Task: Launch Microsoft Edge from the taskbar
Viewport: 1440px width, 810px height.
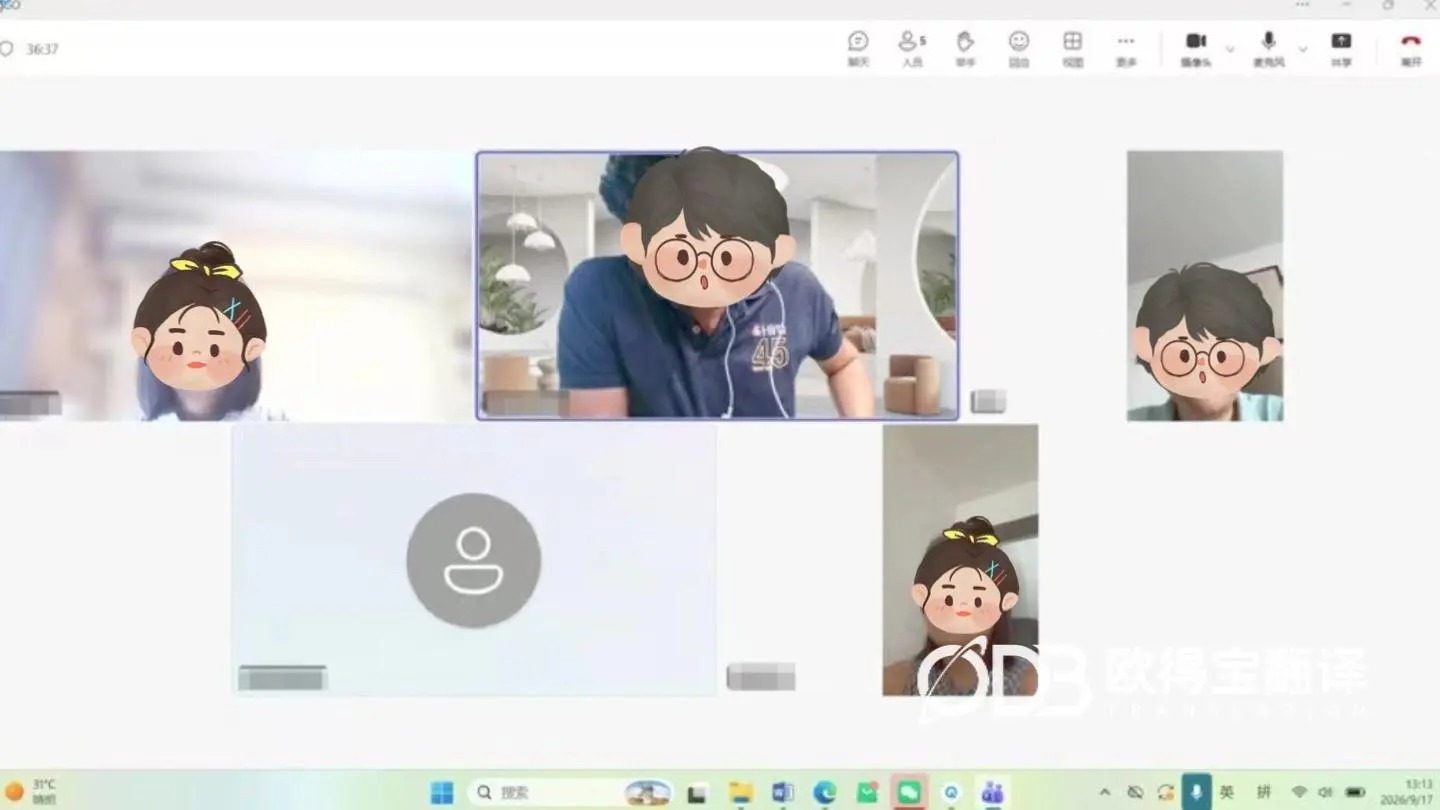Action: click(x=825, y=792)
